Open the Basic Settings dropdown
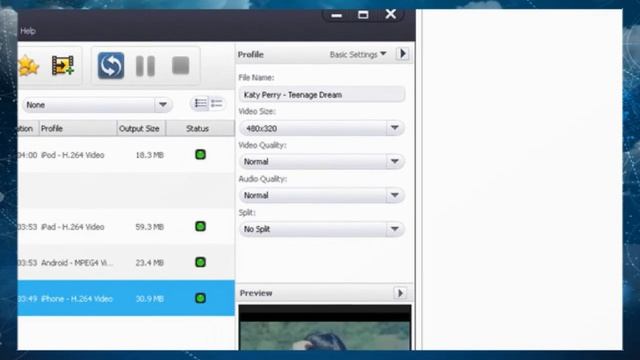This screenshot has width=640, height=360. click(358, 54)
